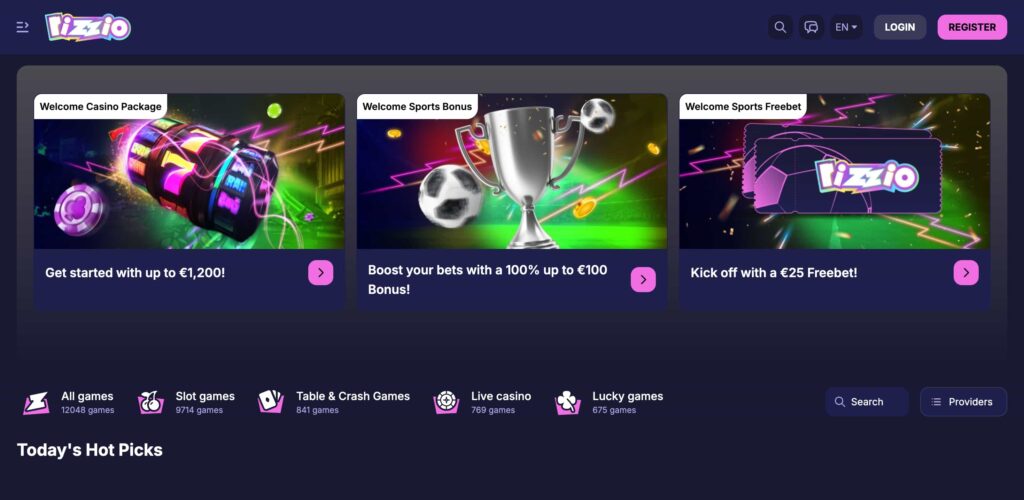Open the live chat bubble icon
Image resolution: width=1024 pixels, height=500 pixels.
(x=811, y=27)
